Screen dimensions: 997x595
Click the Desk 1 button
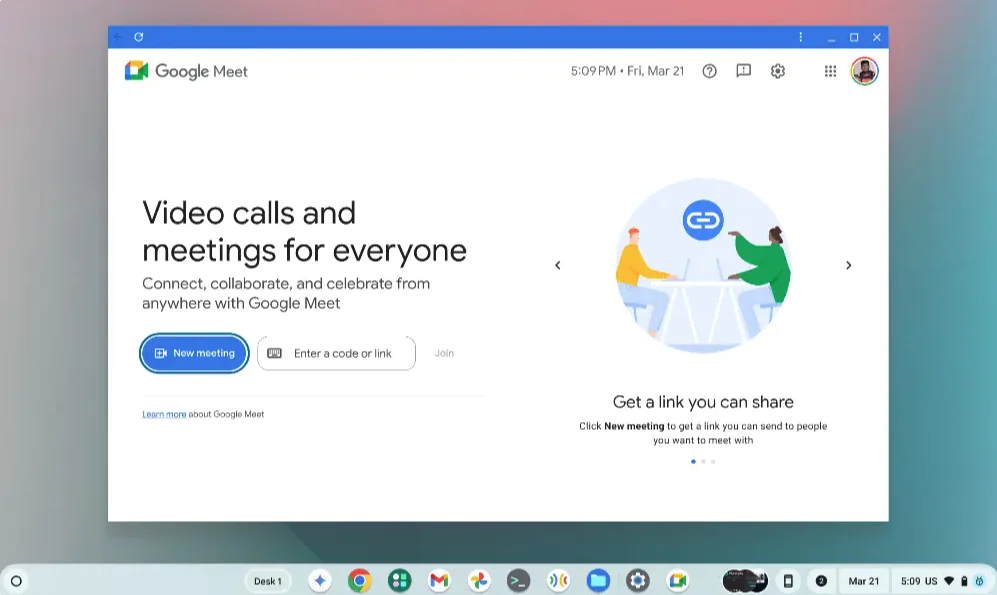point(267,580)
